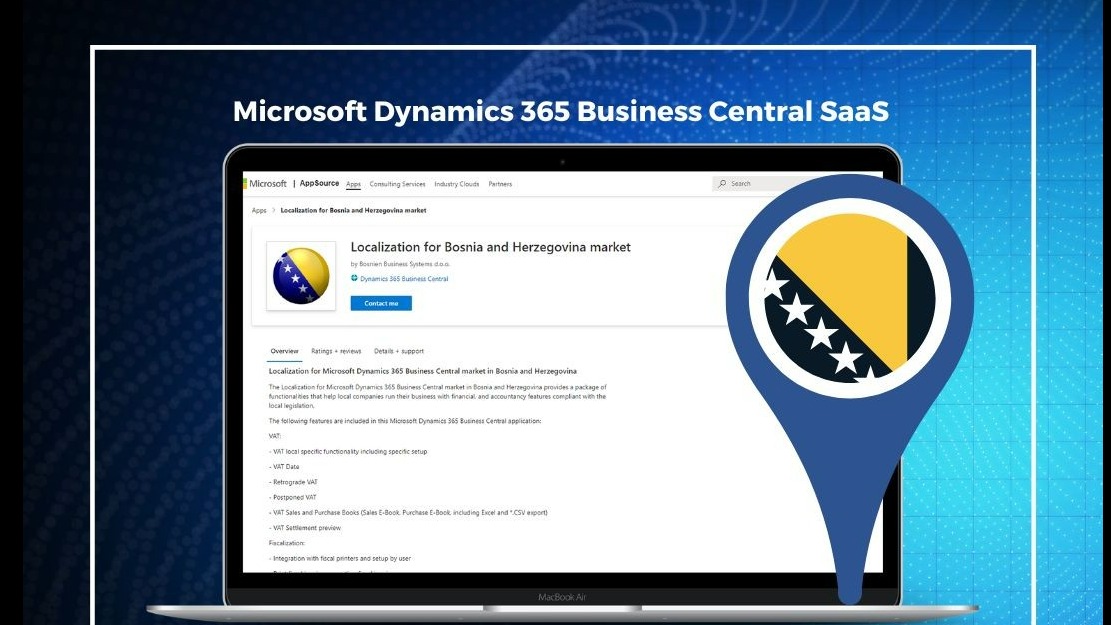Open the Dynamics 365 Business Central link
The width and height of the screenshot is (1111, 625).
click(x=404, y=279)
